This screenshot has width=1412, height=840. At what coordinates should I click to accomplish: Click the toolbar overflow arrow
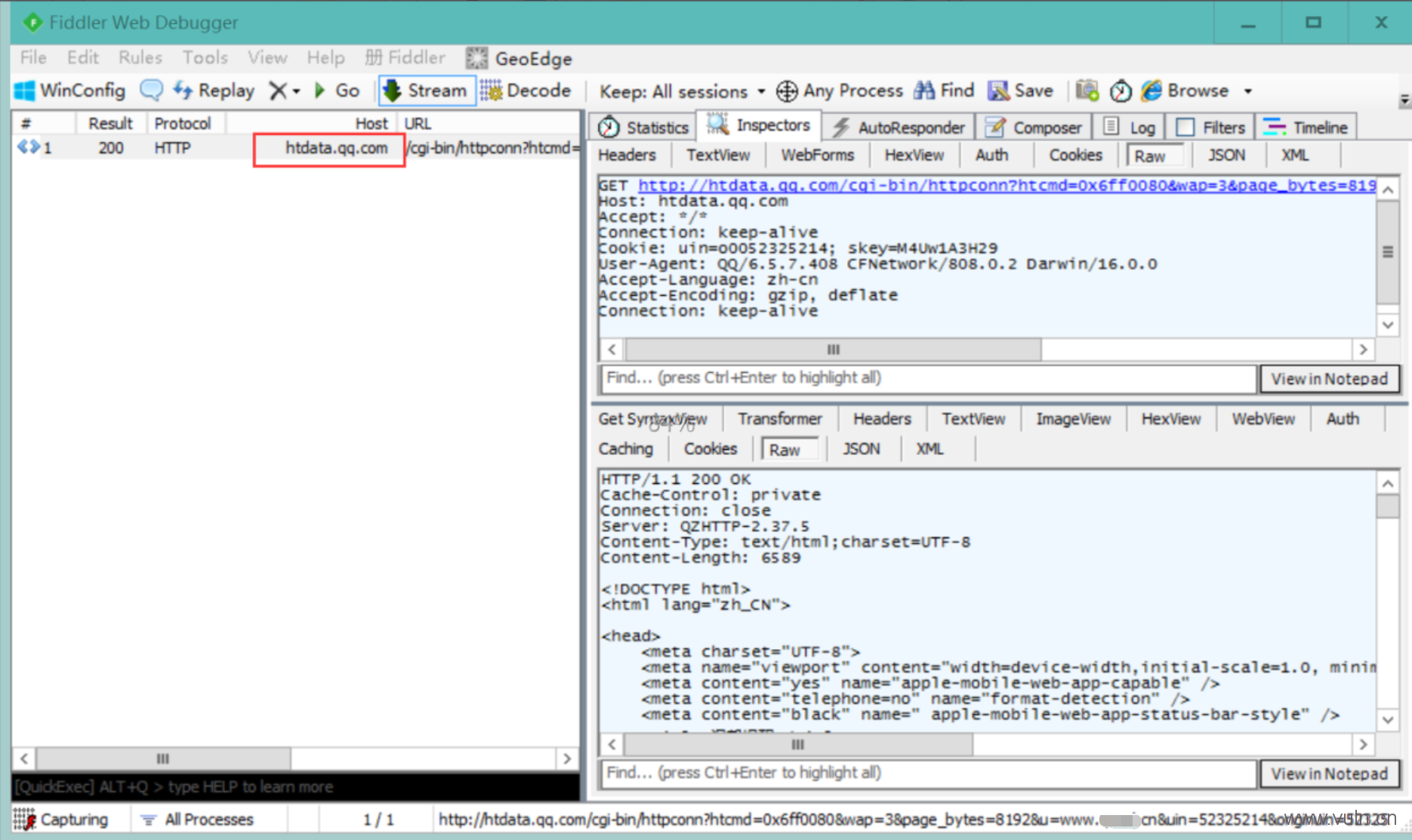click(x=1404, y=99)
